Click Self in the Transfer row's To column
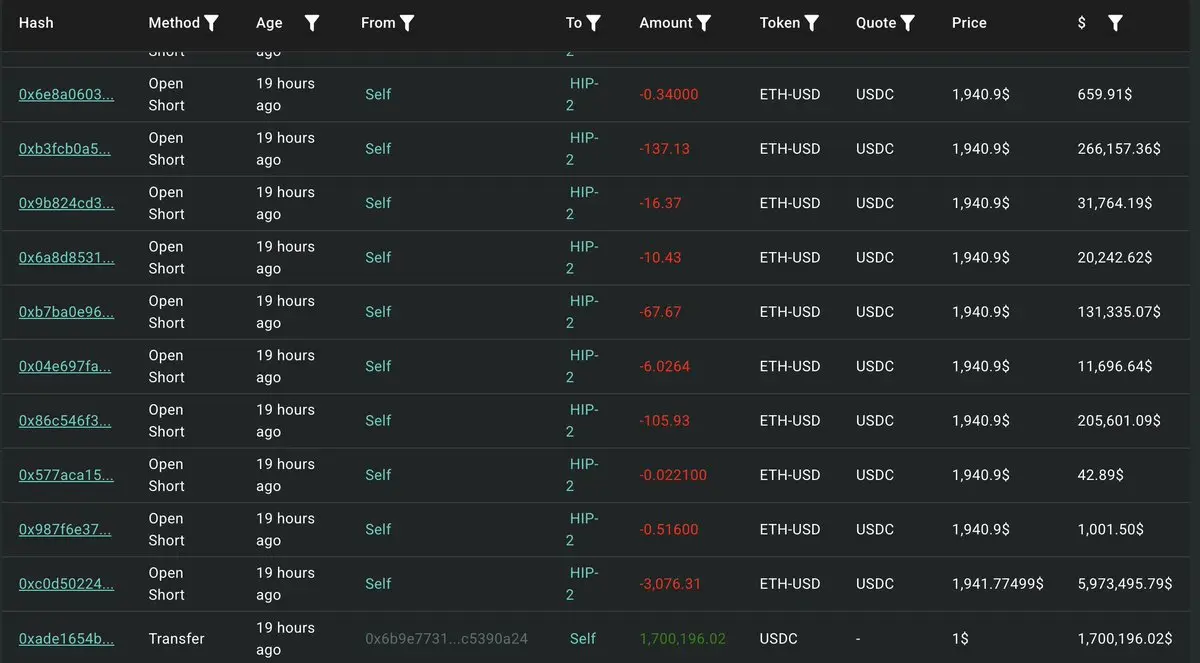This screenshot has height=663, width=1200. [x=583, y=638]
